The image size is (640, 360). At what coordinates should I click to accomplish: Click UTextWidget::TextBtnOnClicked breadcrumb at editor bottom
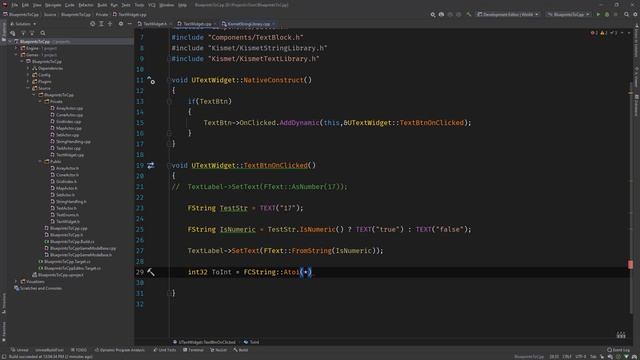coord(204,342)
